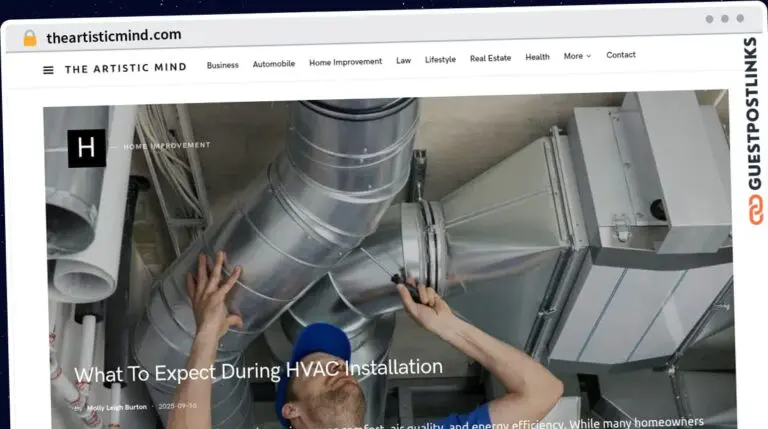Open the HVAC Installation article title
The image size is (768, 429).
pyautogui.click(x=258, y=371)
